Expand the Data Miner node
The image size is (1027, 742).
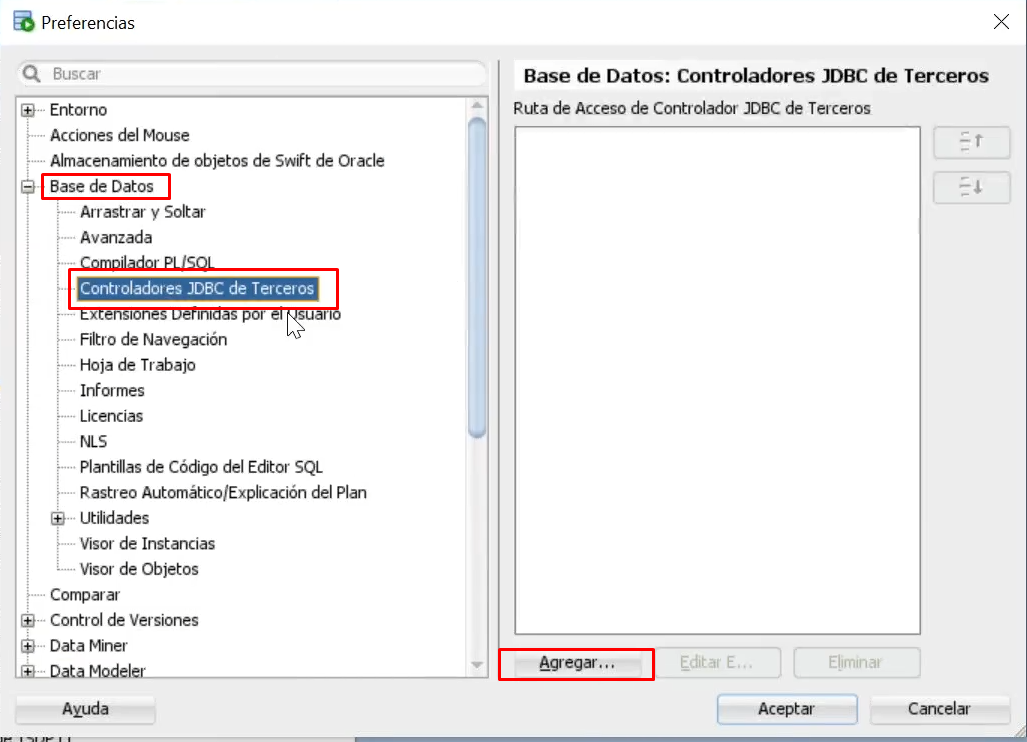point(28,646)
